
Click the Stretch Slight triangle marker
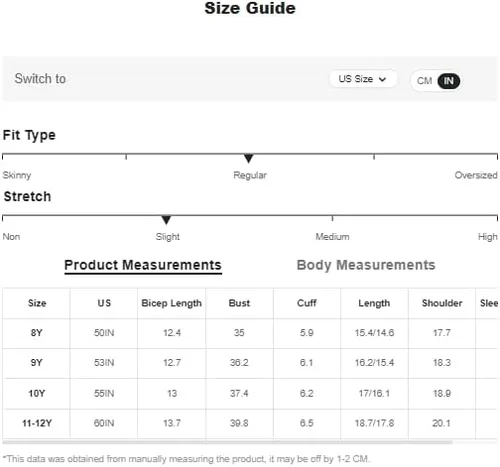(166, 220)
